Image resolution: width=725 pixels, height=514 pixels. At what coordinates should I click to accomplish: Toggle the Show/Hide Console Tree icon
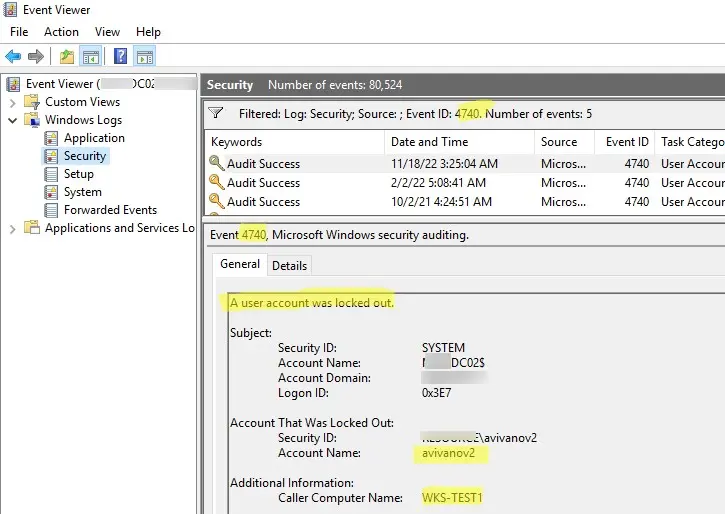(x=90, y=56)
